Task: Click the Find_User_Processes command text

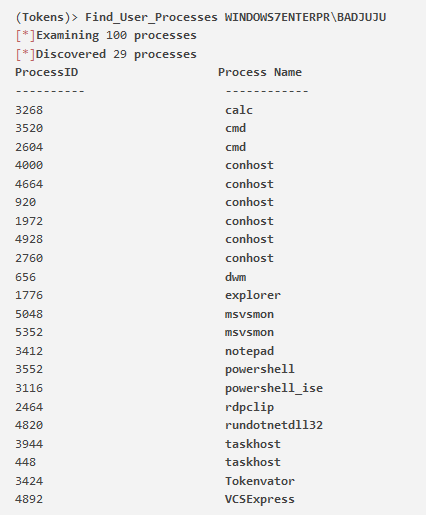Action: click(151, 17)
